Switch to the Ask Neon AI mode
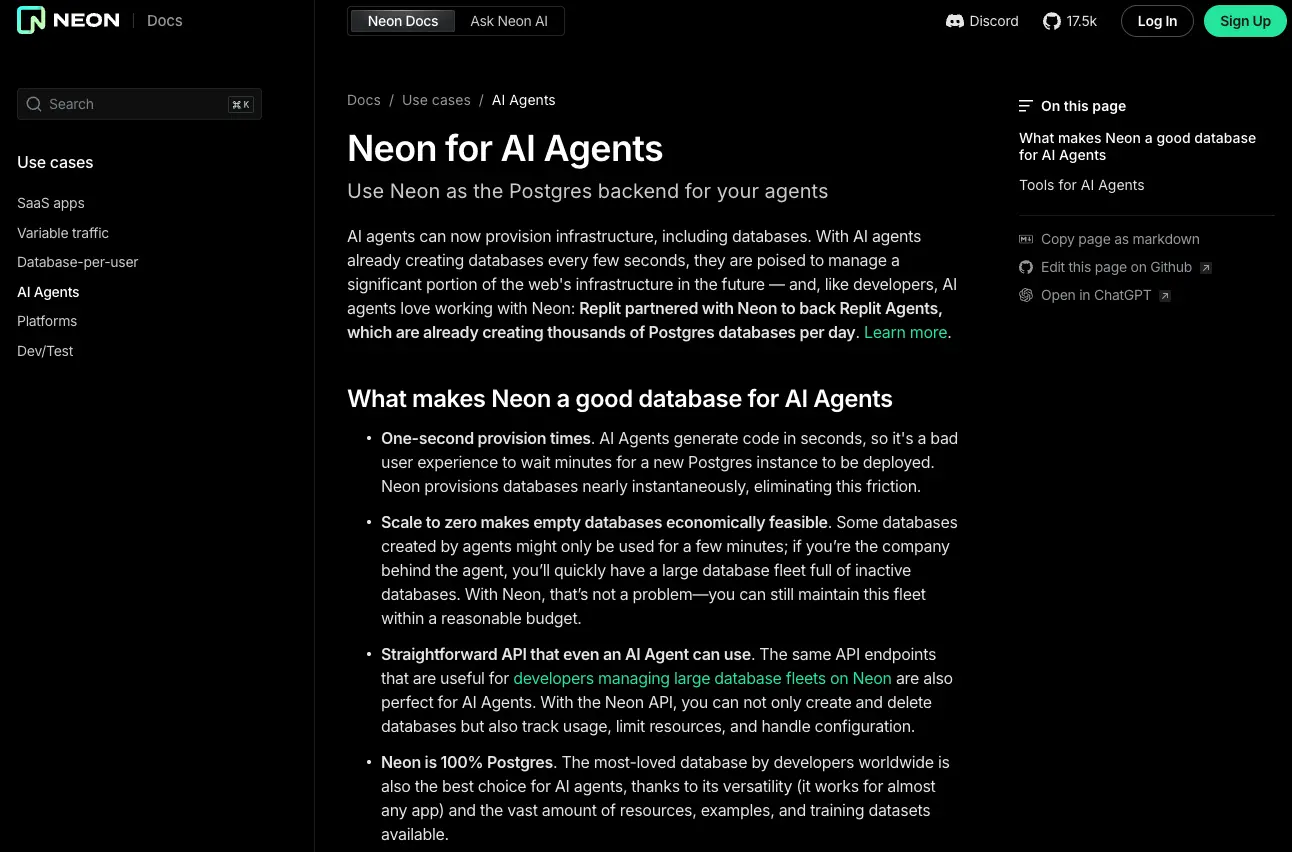Viewport: 1292px width, 852px height. pos(508,20)
